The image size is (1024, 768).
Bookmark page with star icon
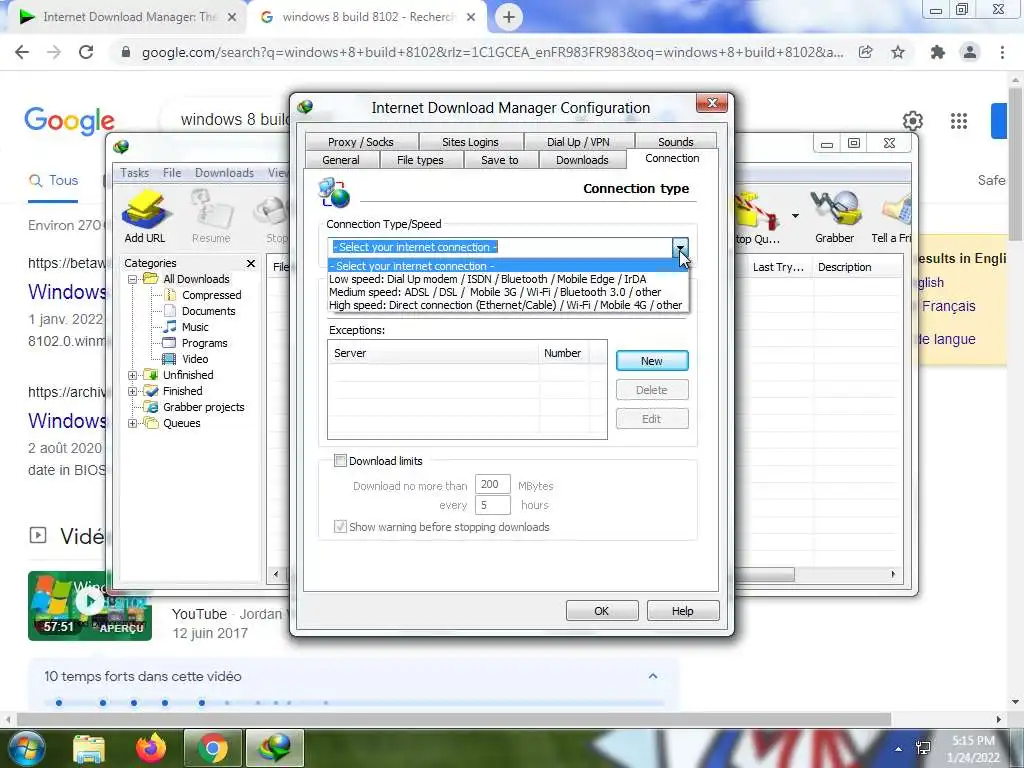click(898, 52)
